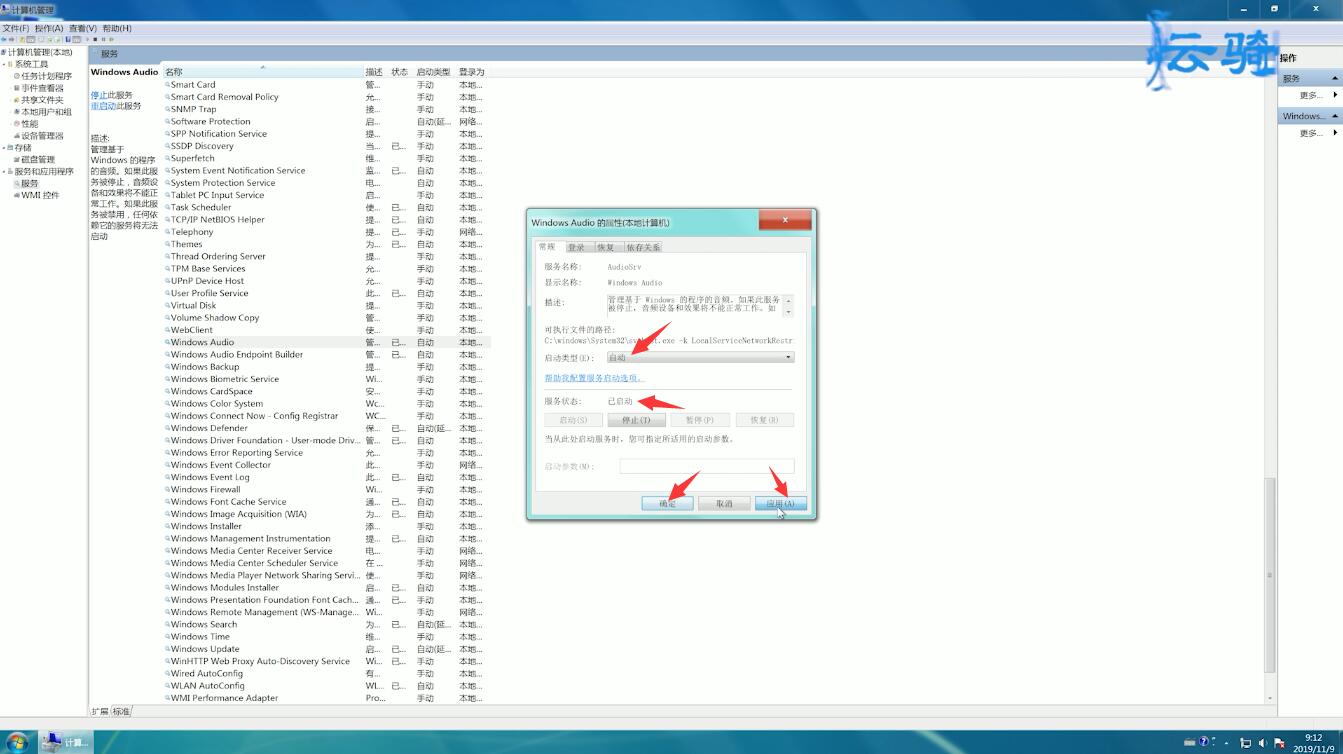Click the gear icon beside Windows Firewall service
The height and width of the screenshot is (754, 1343).
[167, 490]
